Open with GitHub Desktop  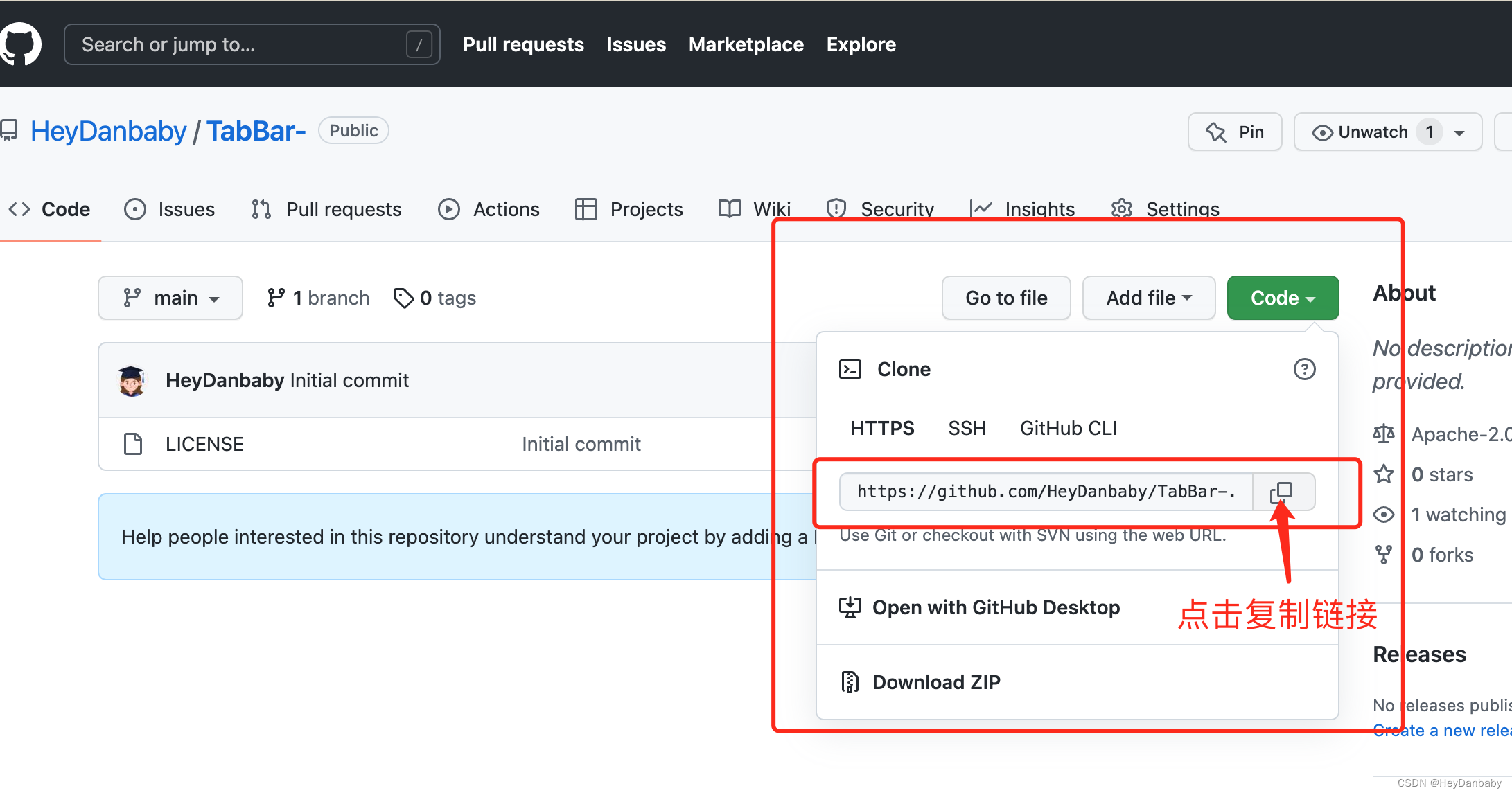click(x=979, y=607)
